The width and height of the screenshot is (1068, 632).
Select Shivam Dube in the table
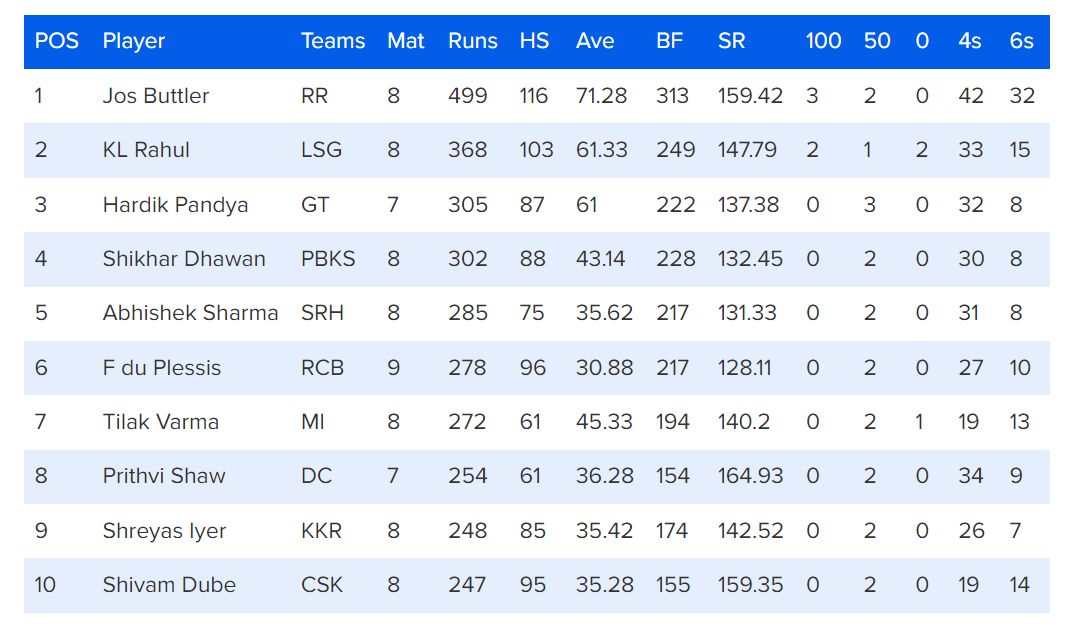click(169, 585)
